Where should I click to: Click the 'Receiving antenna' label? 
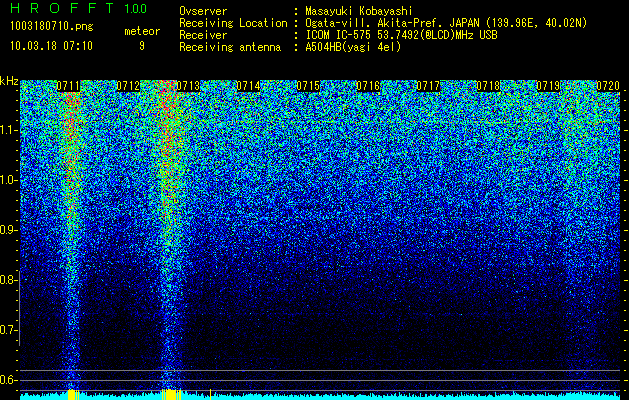(x=230, y=47)
